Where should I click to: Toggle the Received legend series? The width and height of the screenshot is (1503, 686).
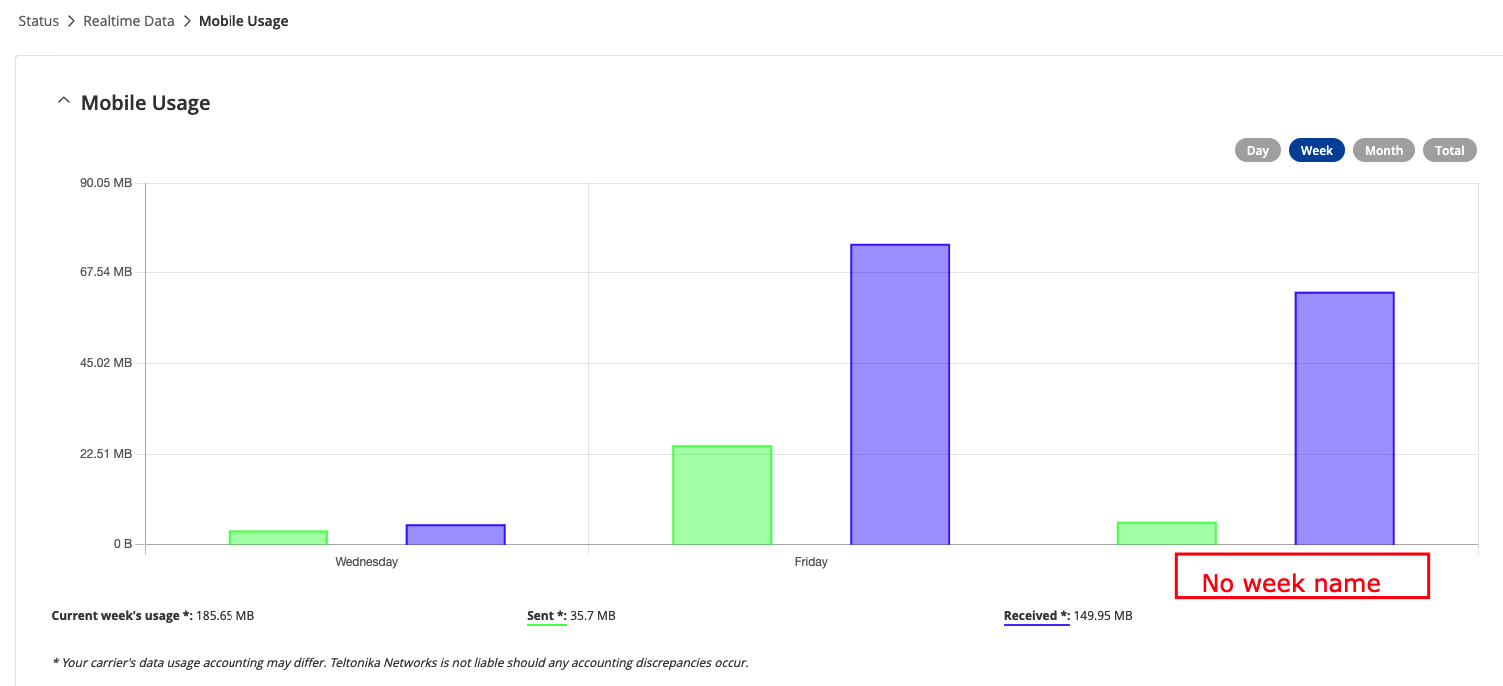point(1037,616)
